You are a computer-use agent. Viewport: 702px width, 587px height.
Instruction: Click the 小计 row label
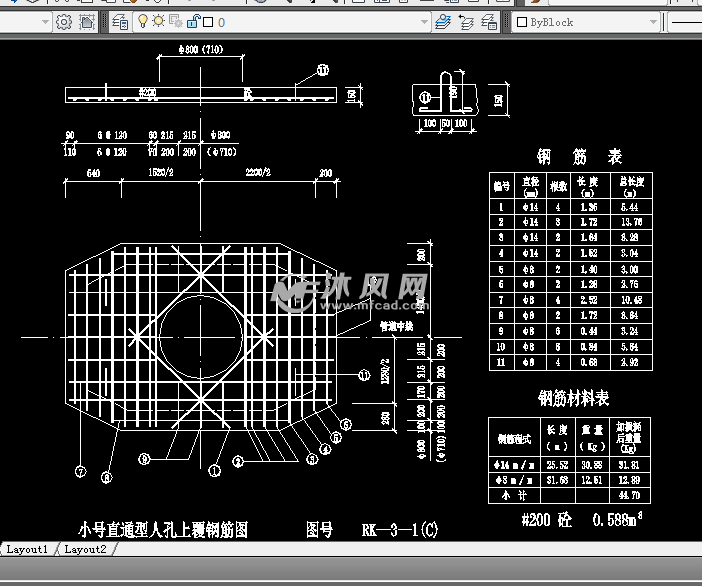pyautogui.click(x=514, y=496)
